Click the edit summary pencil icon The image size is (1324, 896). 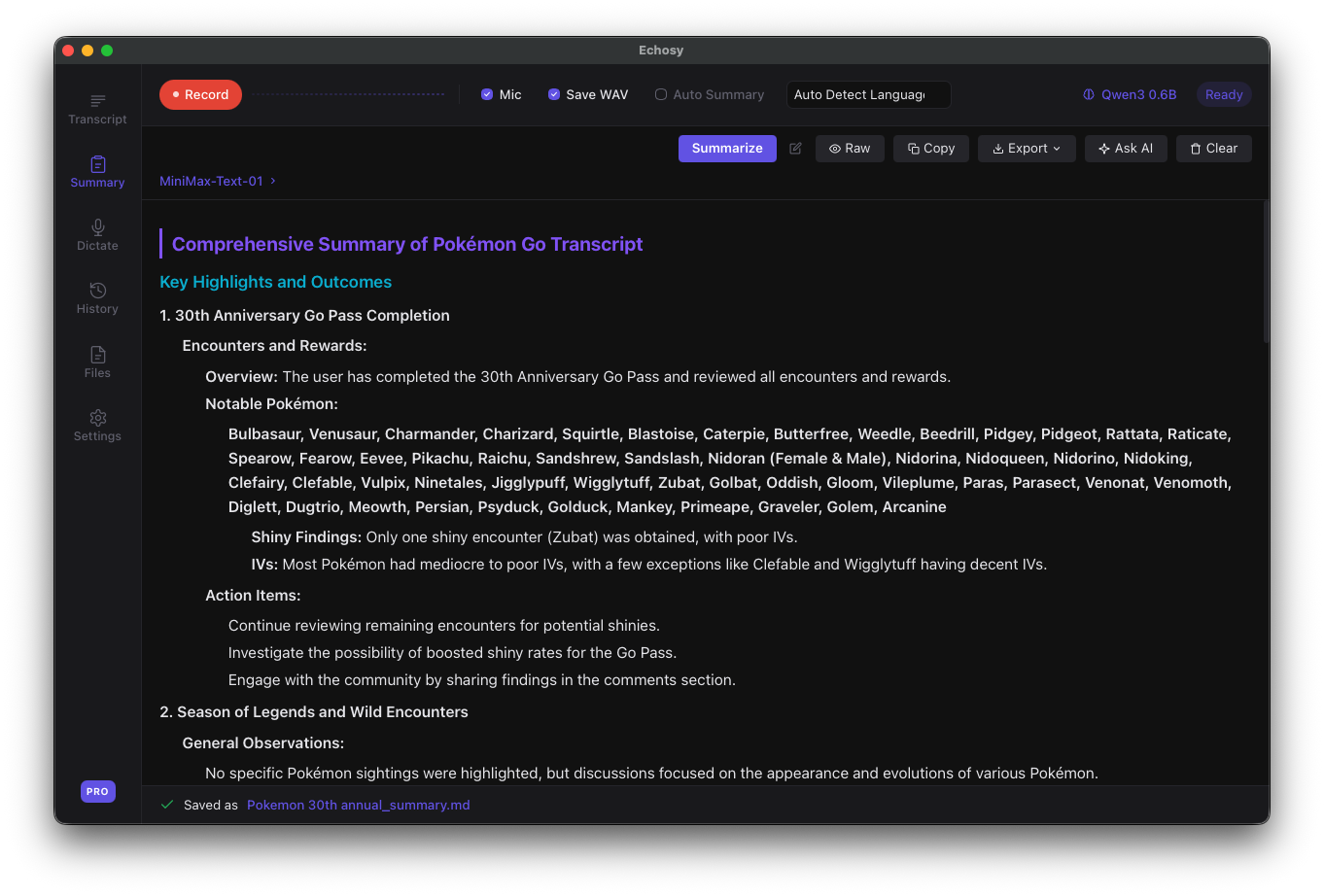[795, 148]
